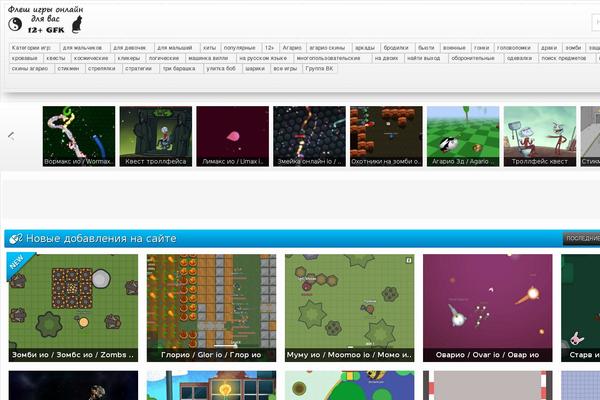The height and width of the screenshot is (400, 600).
Task: Open the Группа ВК link
Action: coord(320,69)
